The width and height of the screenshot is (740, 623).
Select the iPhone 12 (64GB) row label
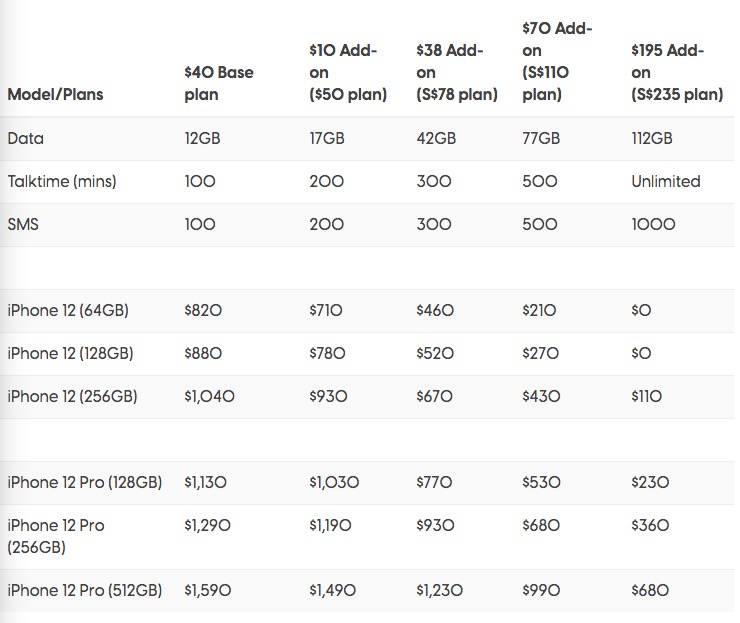(68, 311)
